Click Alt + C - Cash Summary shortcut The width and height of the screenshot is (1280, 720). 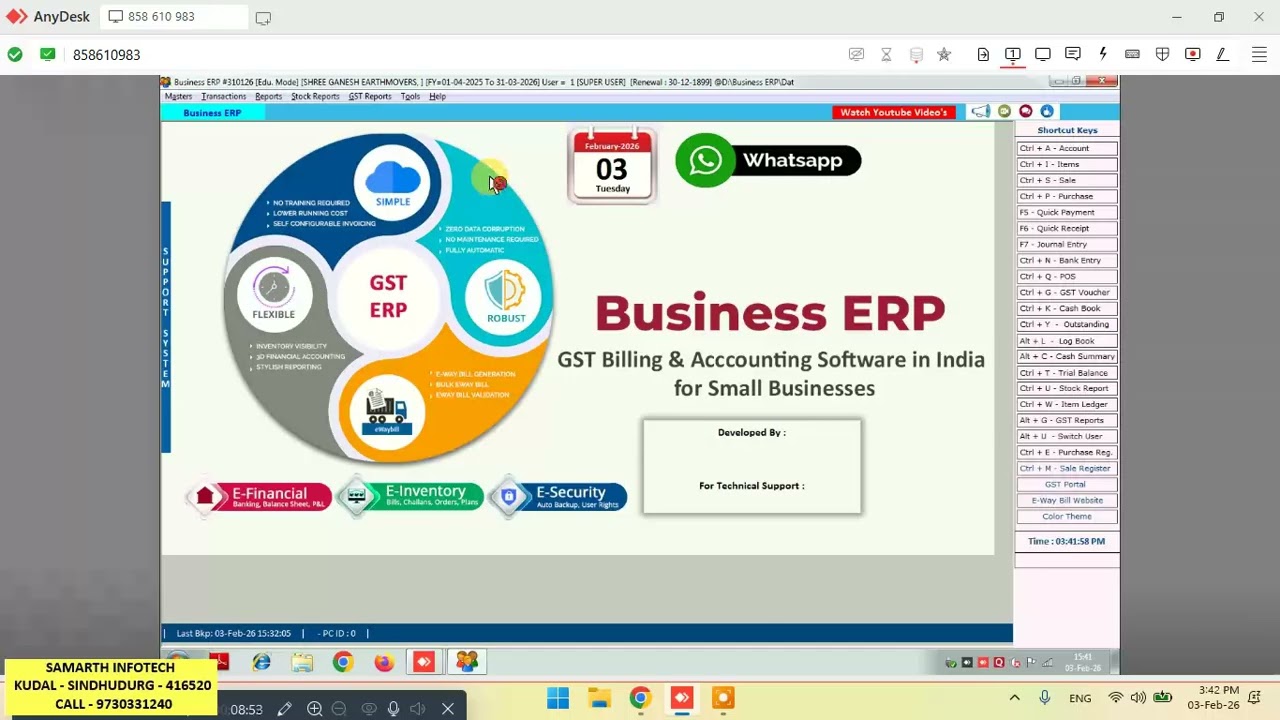pyautogui.click(x=1067, y=356)
